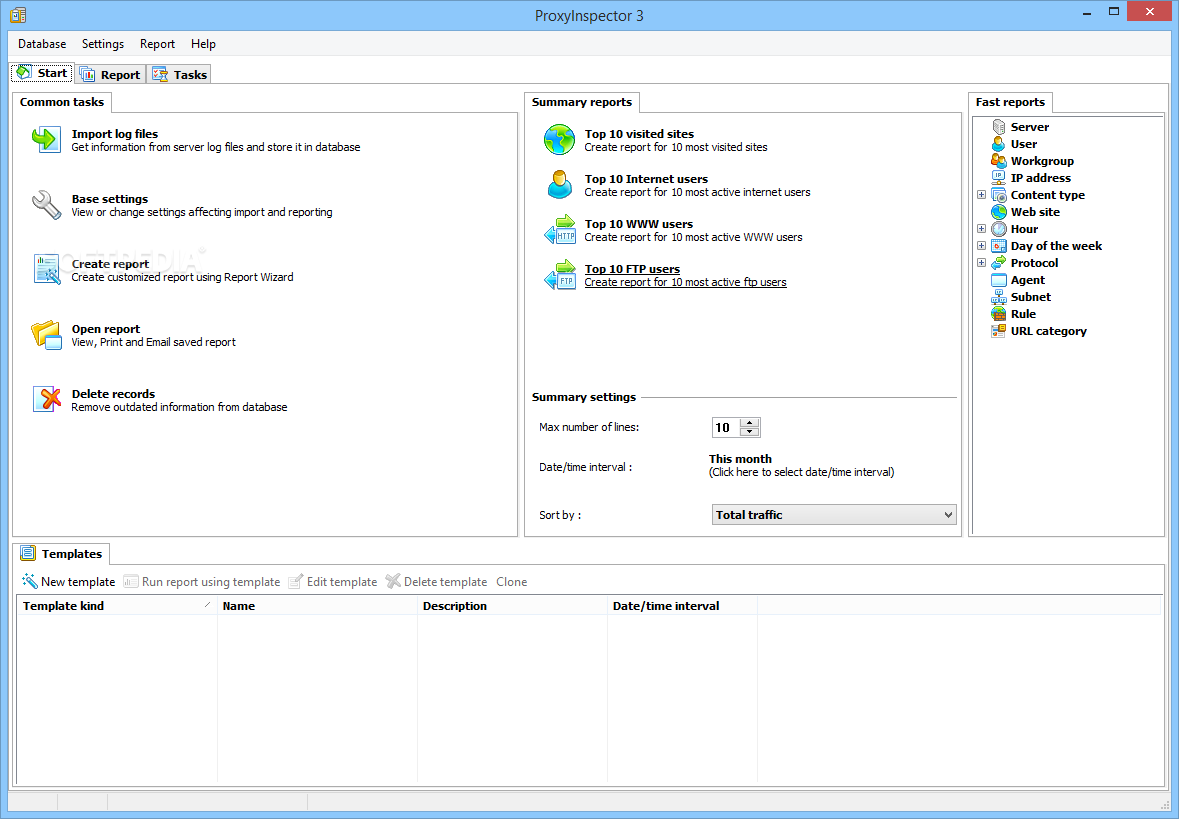
Task: Click the Day of the week calendar icon
Action: point(999,246)
